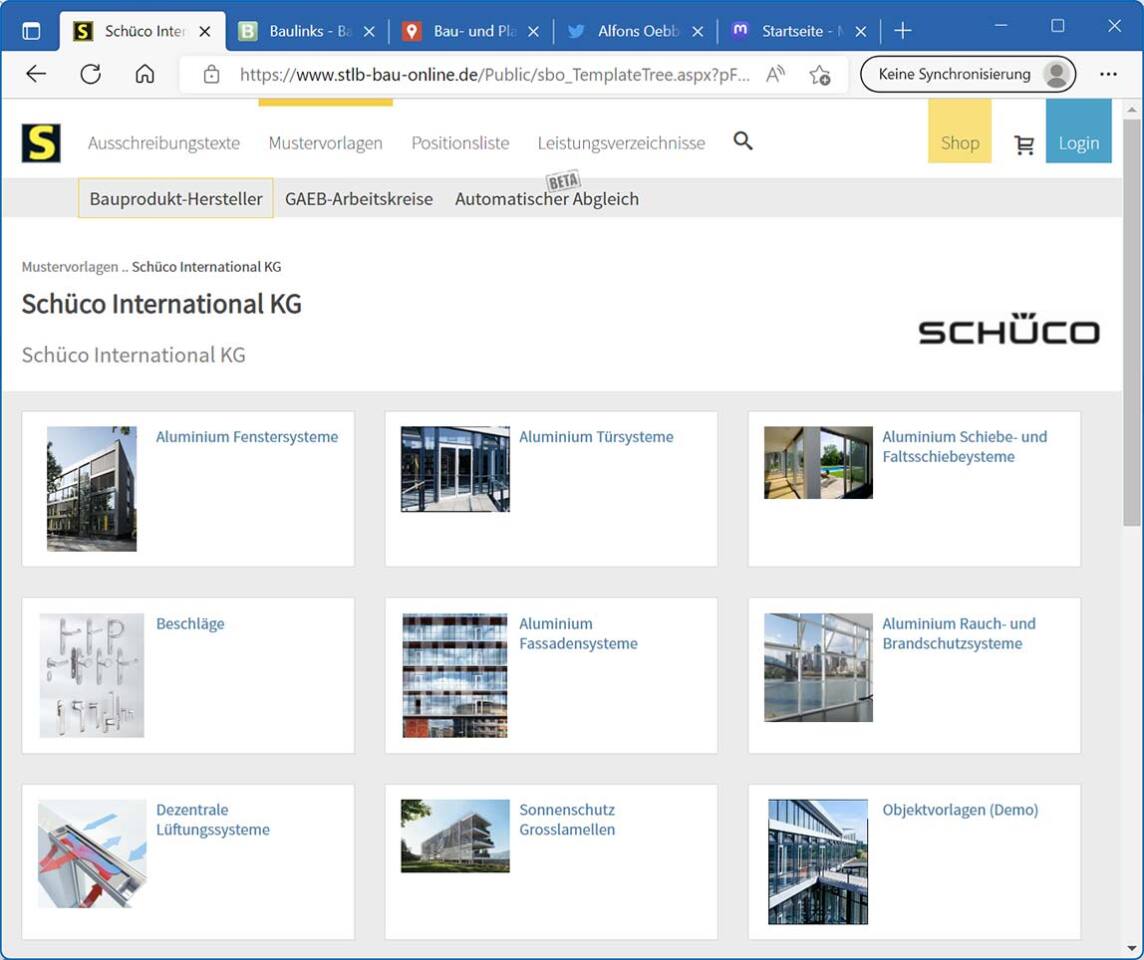1144x960 pixels.
Task: Select Automatischer Abgleich beta item
Action: (546, 199)
